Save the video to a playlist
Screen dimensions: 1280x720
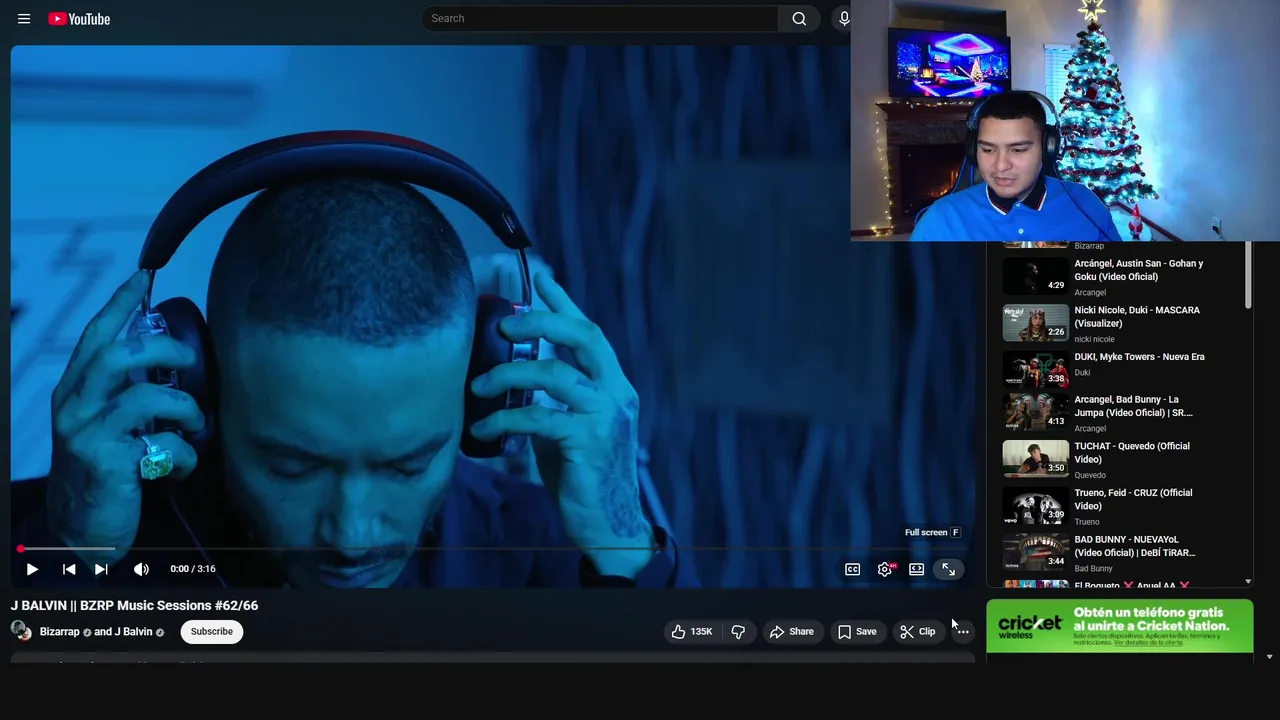[x=857, y=631]
